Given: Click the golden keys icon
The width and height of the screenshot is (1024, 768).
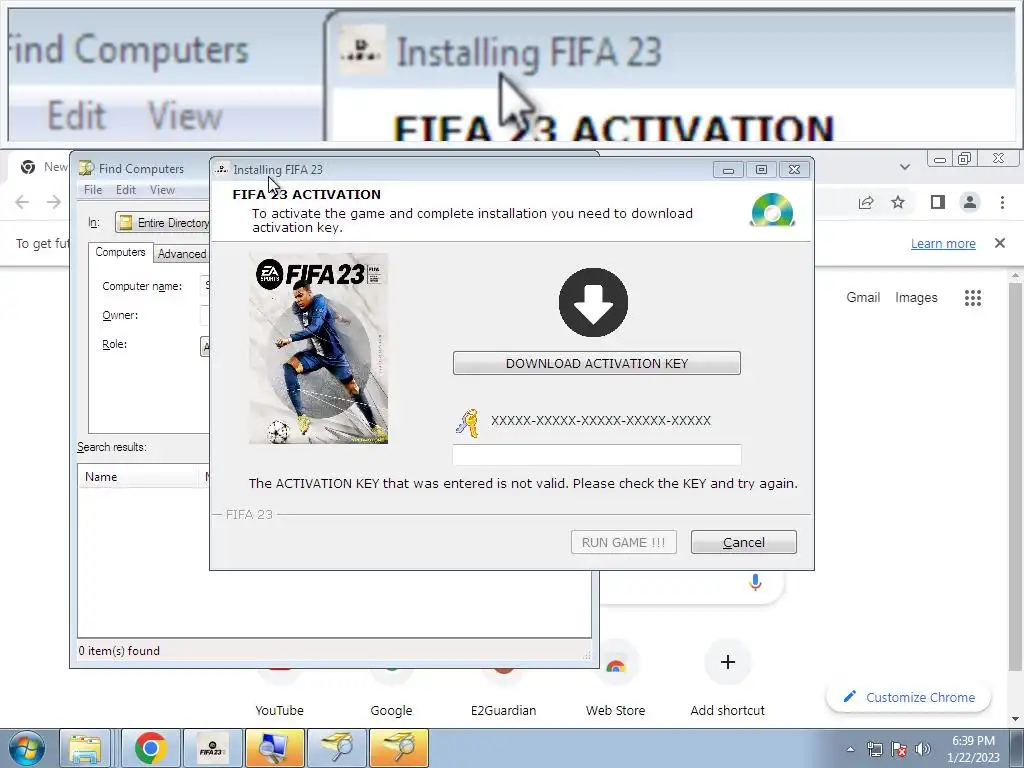Looking at the screenshot, I should click(468, 423).
